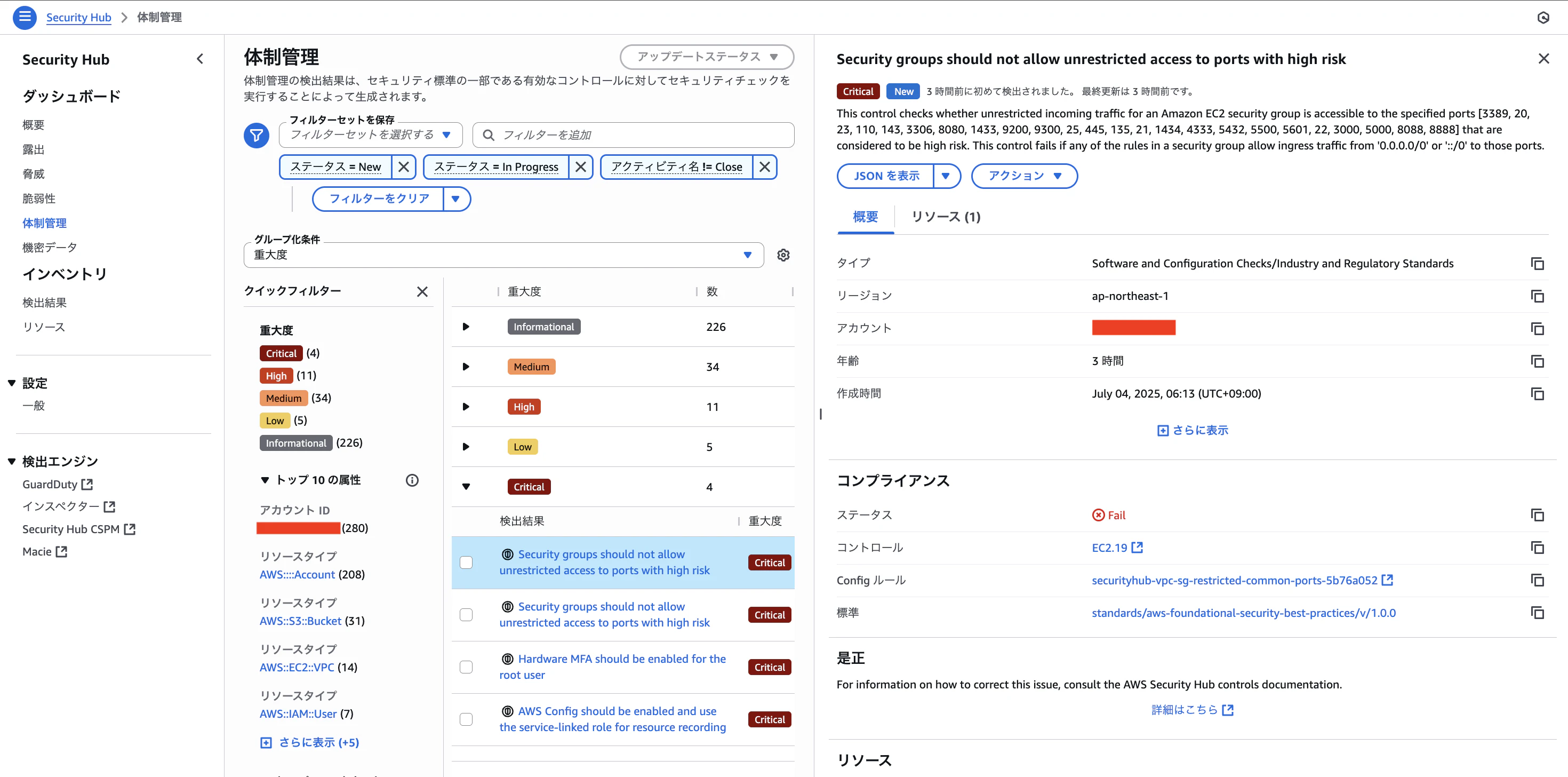The height and width of the screenshot is (777, 1568).
Task: Go to 露出 in the sidebar
Action: pos(34,150)
